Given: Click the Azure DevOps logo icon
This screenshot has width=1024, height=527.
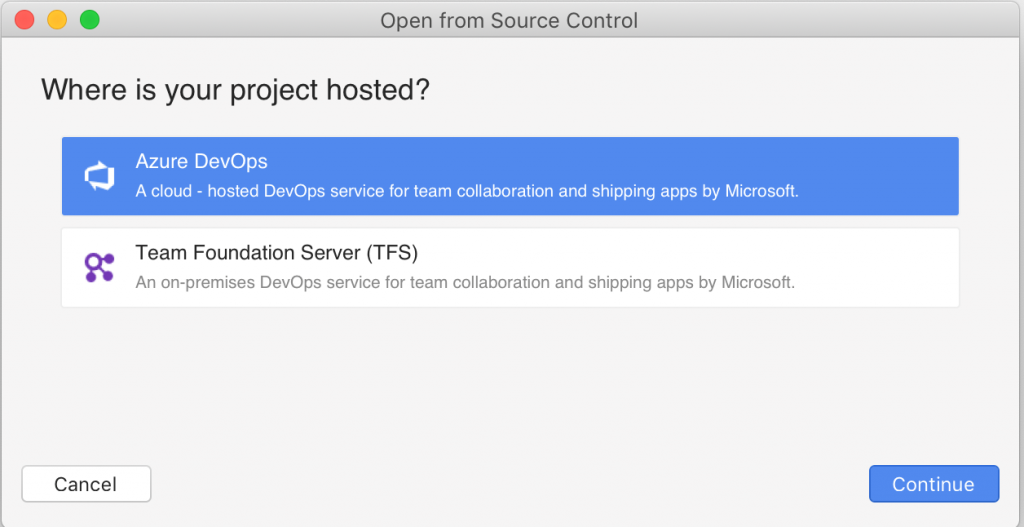Looking at the screenshot, I should click(x=99, y=176).
